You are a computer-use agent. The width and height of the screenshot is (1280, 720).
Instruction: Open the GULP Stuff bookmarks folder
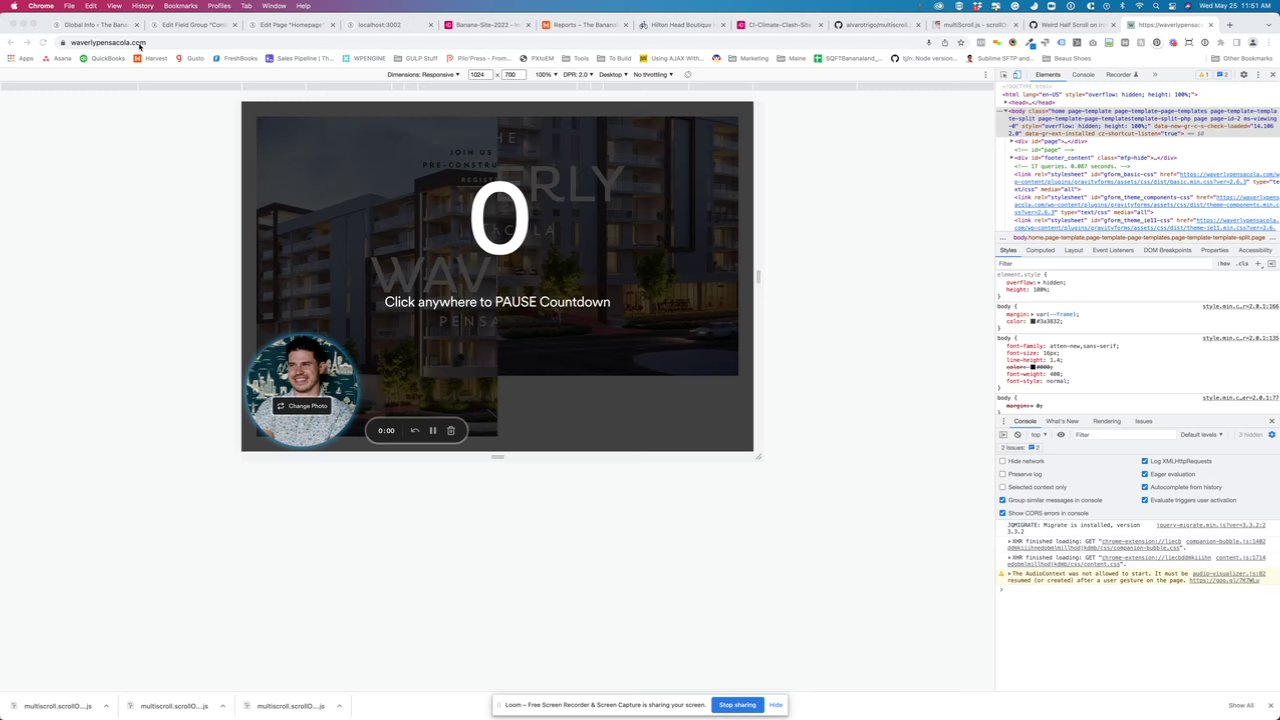(416, 58)
